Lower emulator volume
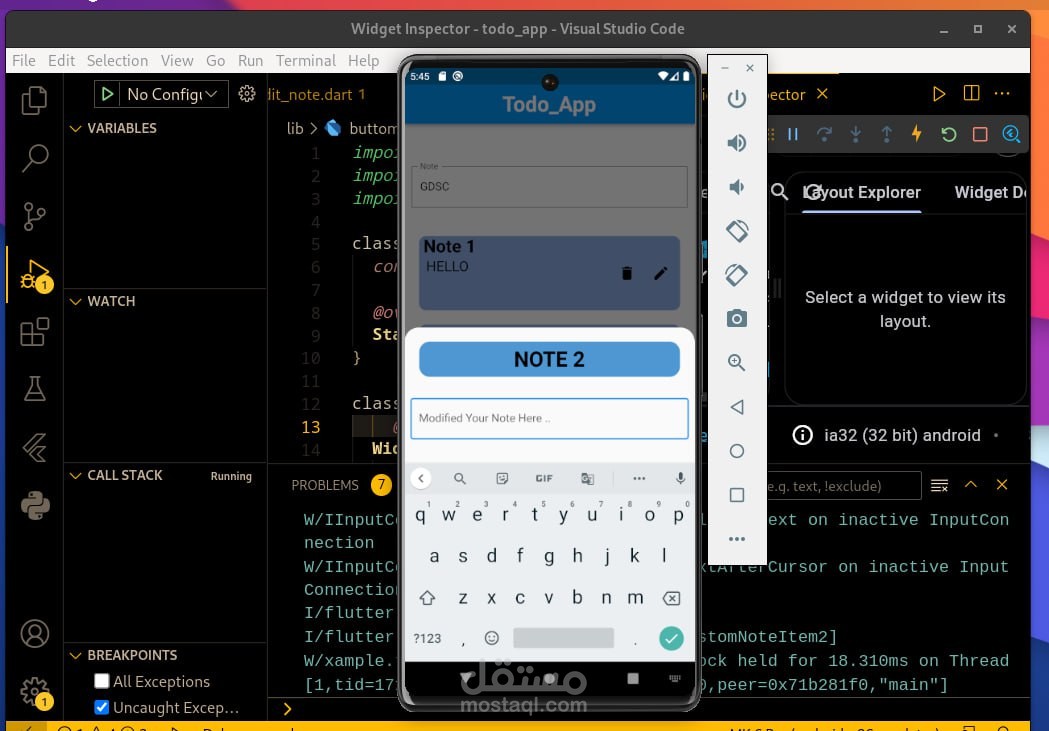Screen dimensions: 1049x731 tap(737, 187)
